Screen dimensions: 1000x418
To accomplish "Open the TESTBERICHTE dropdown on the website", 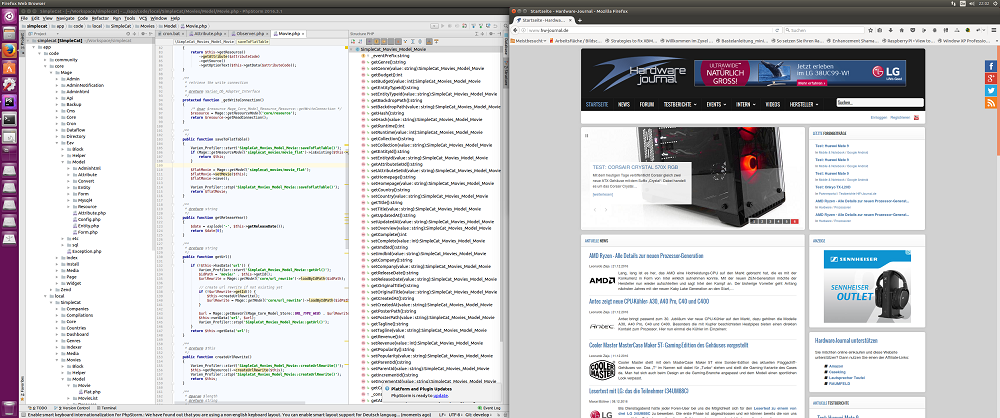I will pyautogui.click(x=680, y=103).
